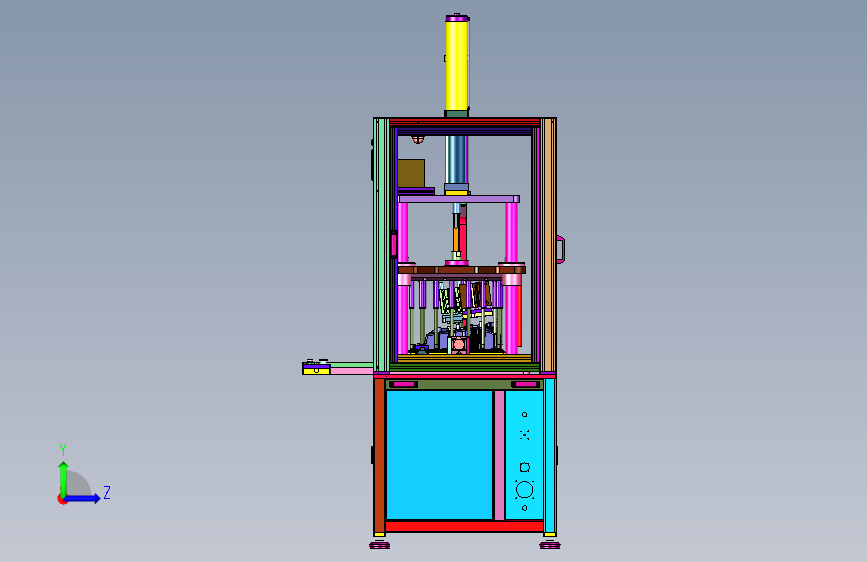Viewport: 867px width, 562px height.
Task: Click the red origin ball of the triad
Action: (62, 499)
